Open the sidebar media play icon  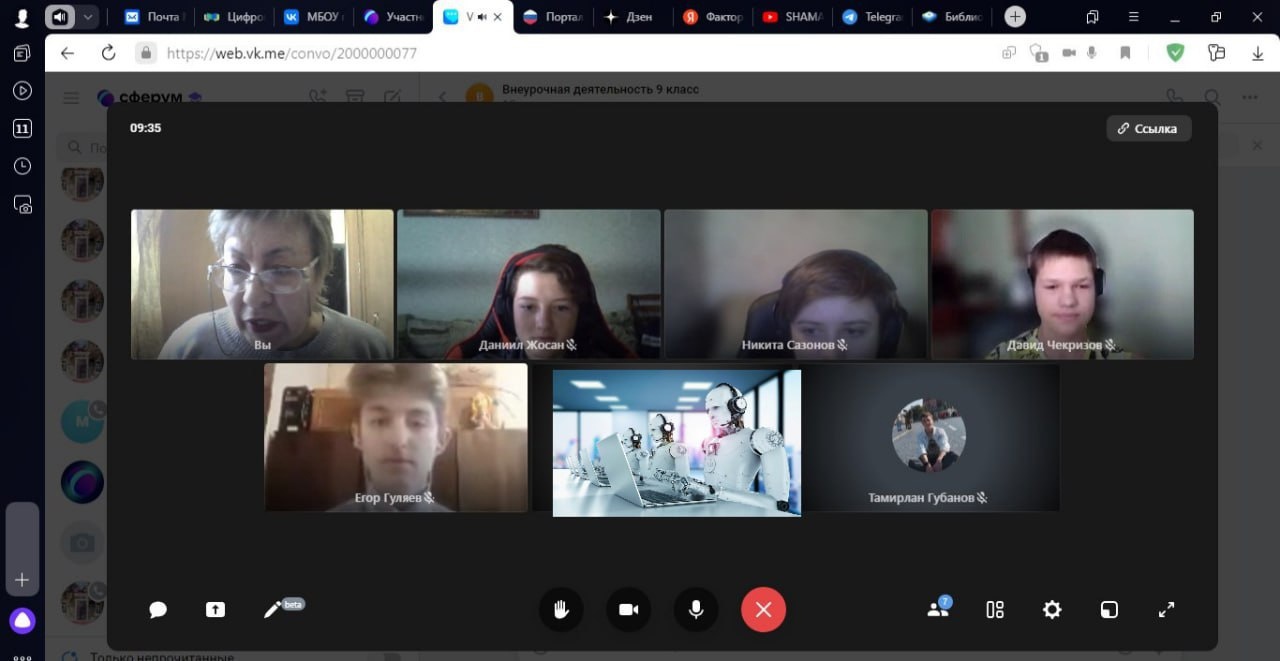(x=22, y=90)
